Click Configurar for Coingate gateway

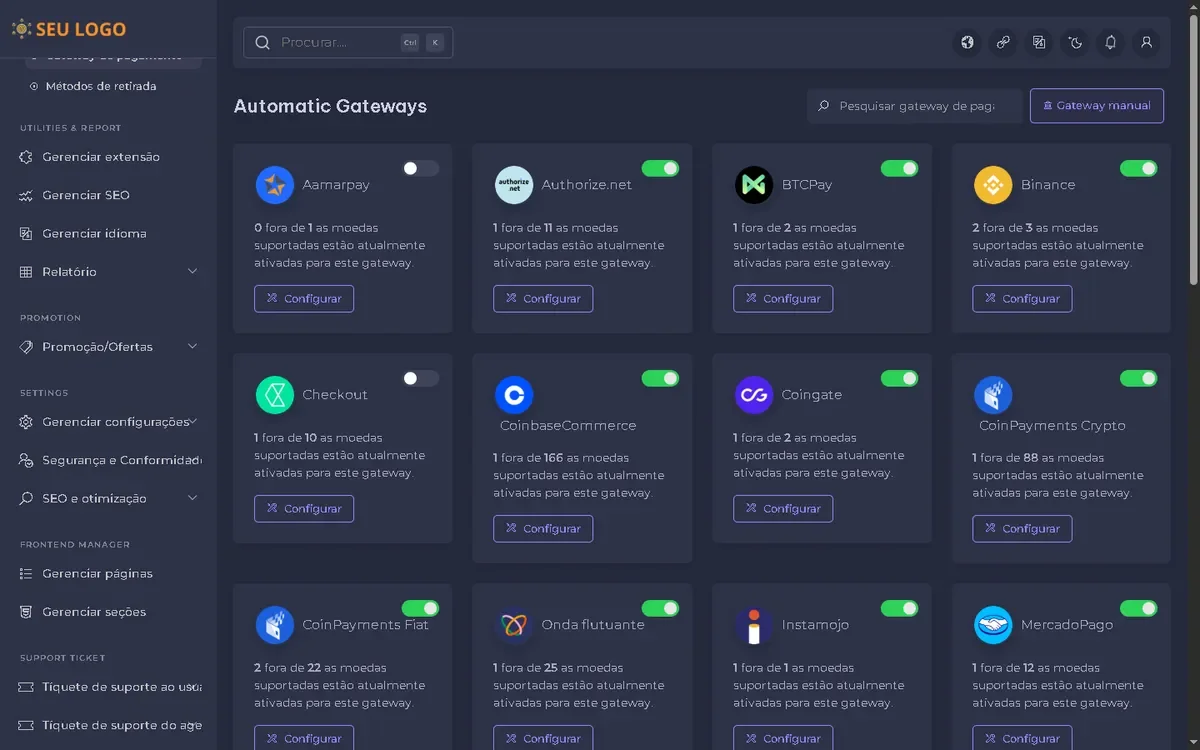782,509
